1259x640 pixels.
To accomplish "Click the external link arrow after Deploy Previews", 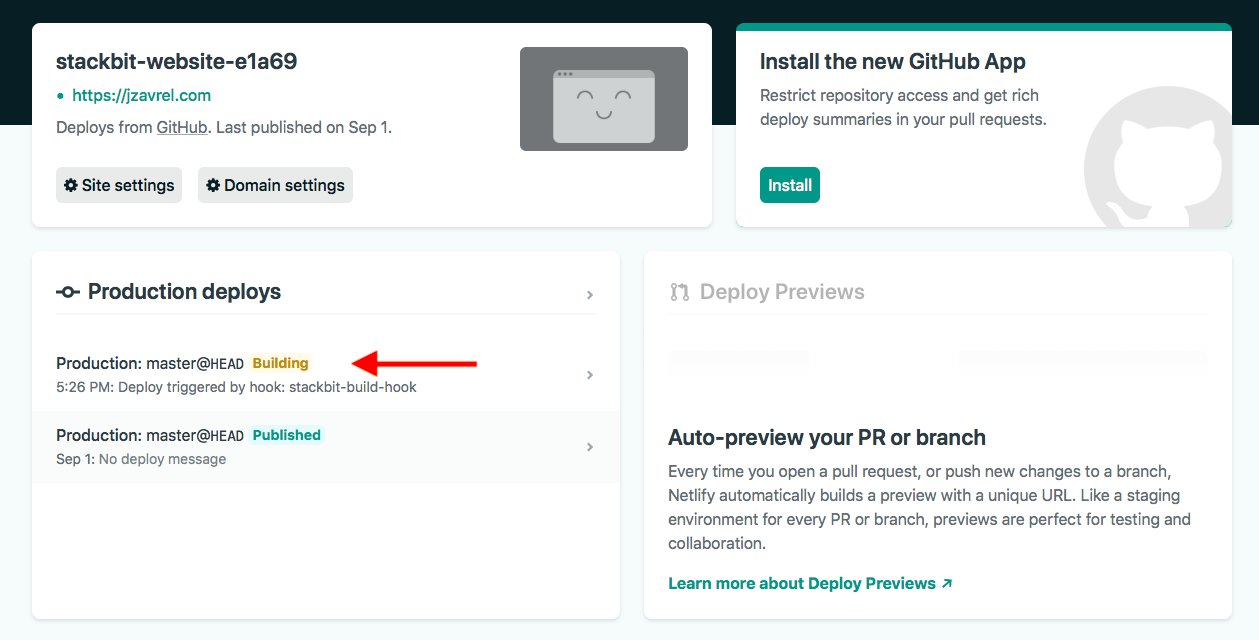I will click(946, 583).
